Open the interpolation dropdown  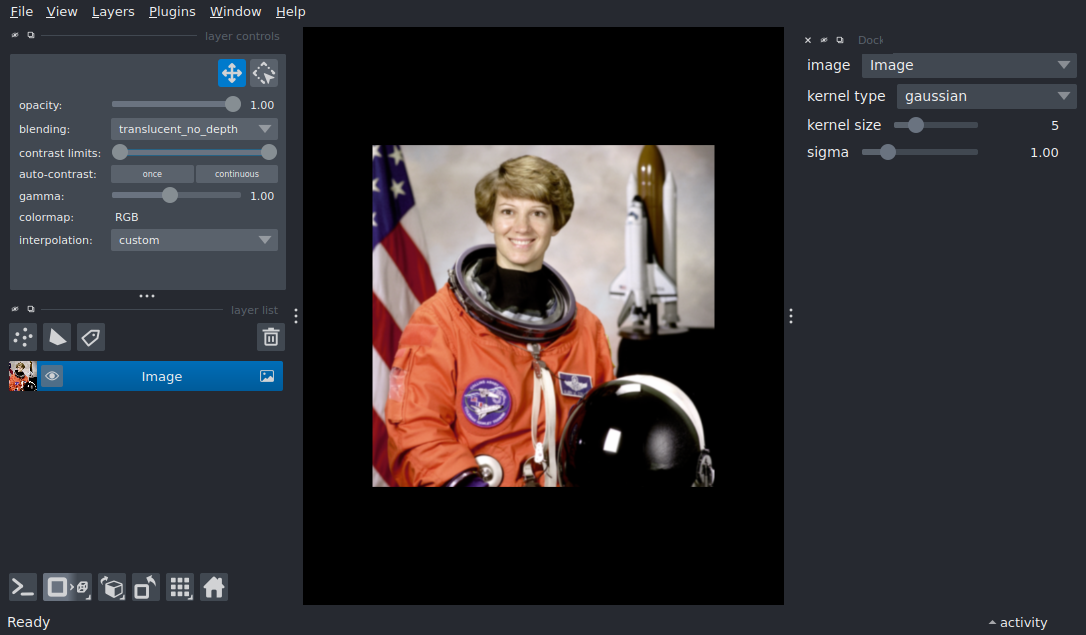pos(194,240)
